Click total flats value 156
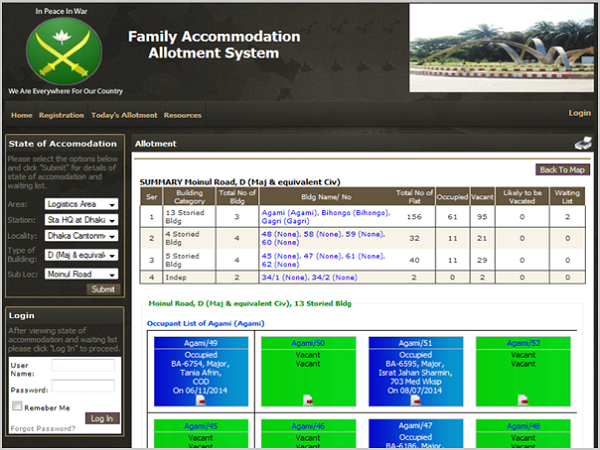 pyautogui.click(x=414, y=217)
